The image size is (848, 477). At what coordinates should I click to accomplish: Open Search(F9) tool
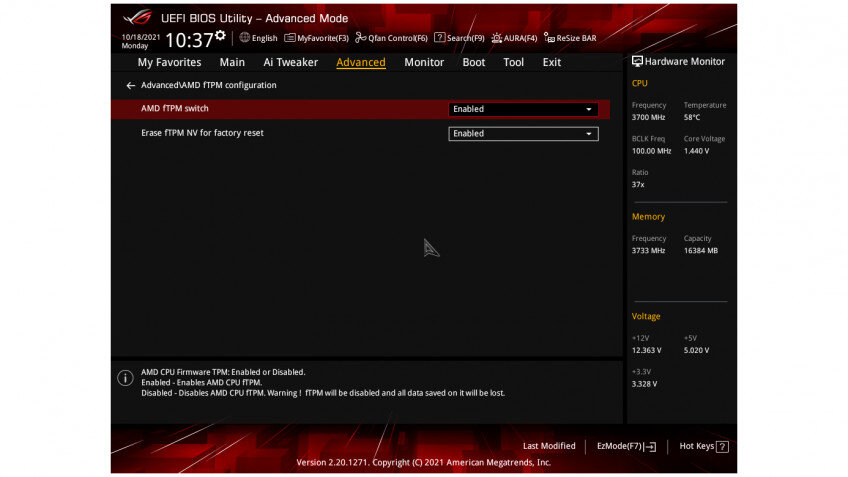459,38
